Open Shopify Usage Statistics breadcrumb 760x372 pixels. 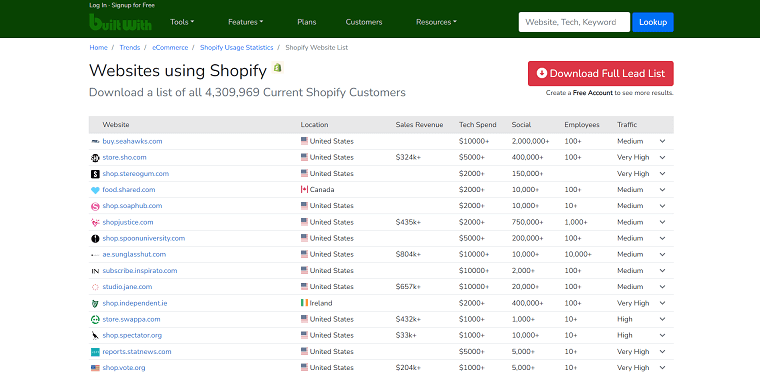[x=237, y=48]
